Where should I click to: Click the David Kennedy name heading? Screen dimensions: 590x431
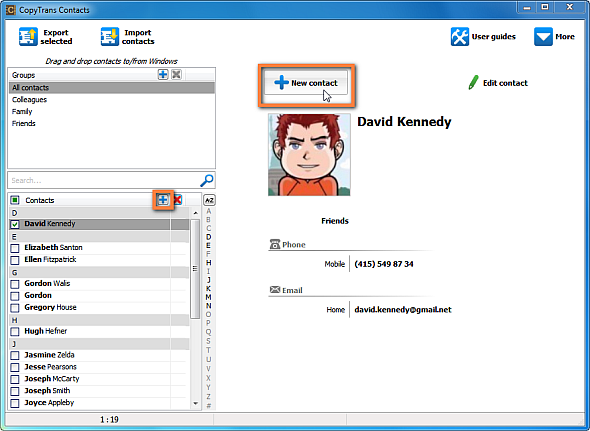tap(404, 122)
